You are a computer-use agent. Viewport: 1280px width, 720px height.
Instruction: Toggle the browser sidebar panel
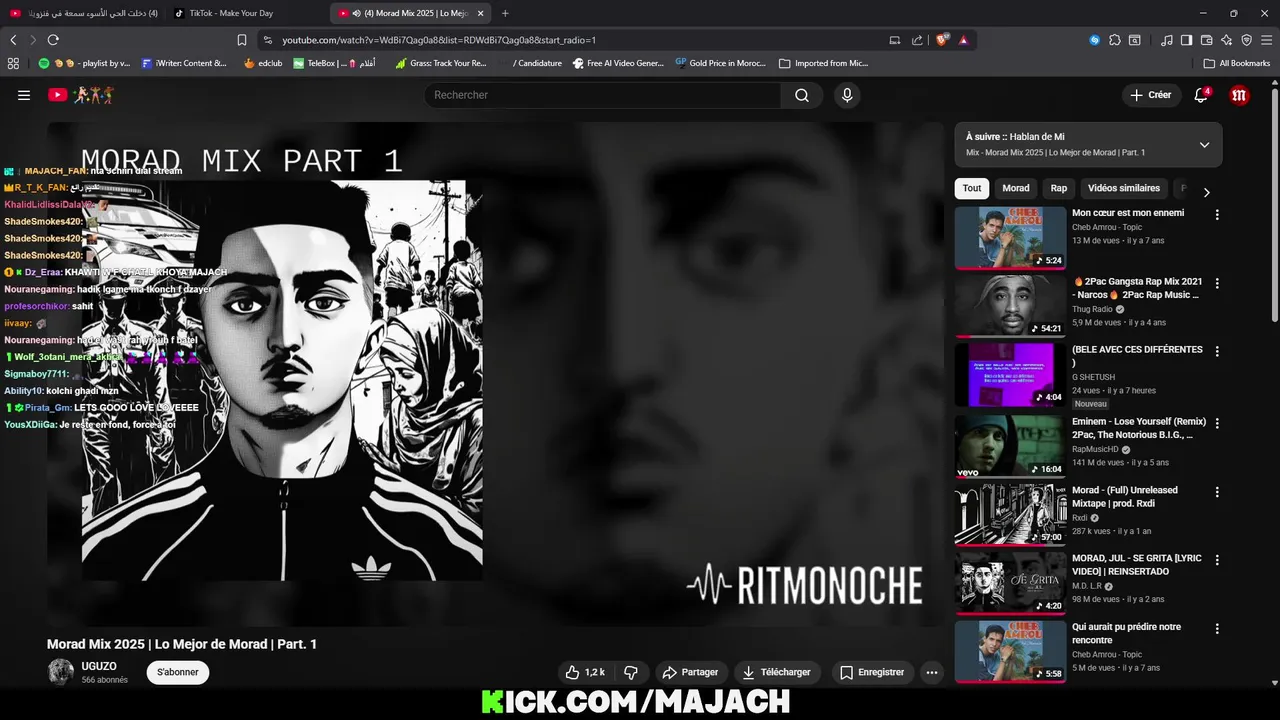[x=1186, y=40]
